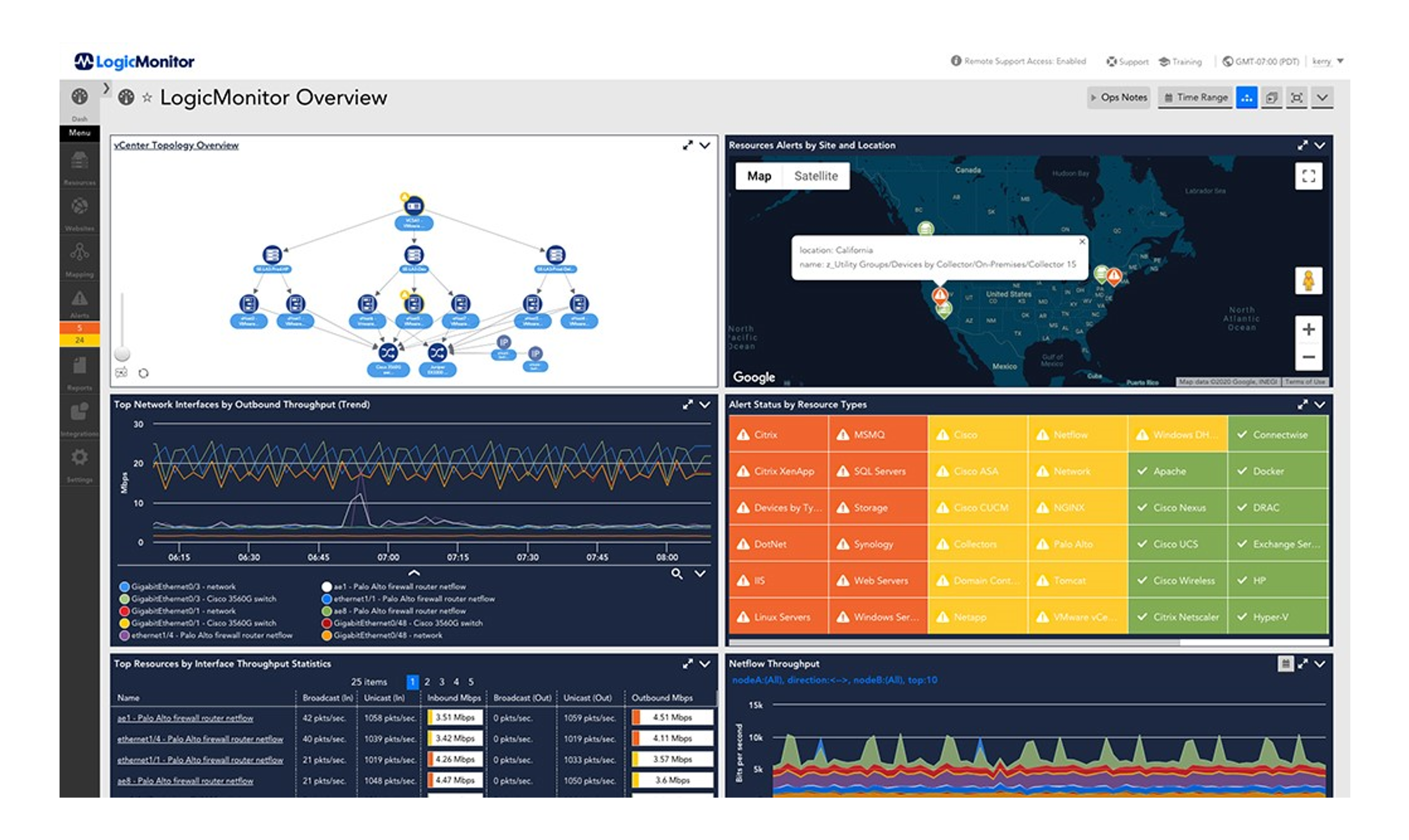Toggle ae1 - Palo Alto legend series
This screenshot has height=840, width=1409.
pos(394,587)
